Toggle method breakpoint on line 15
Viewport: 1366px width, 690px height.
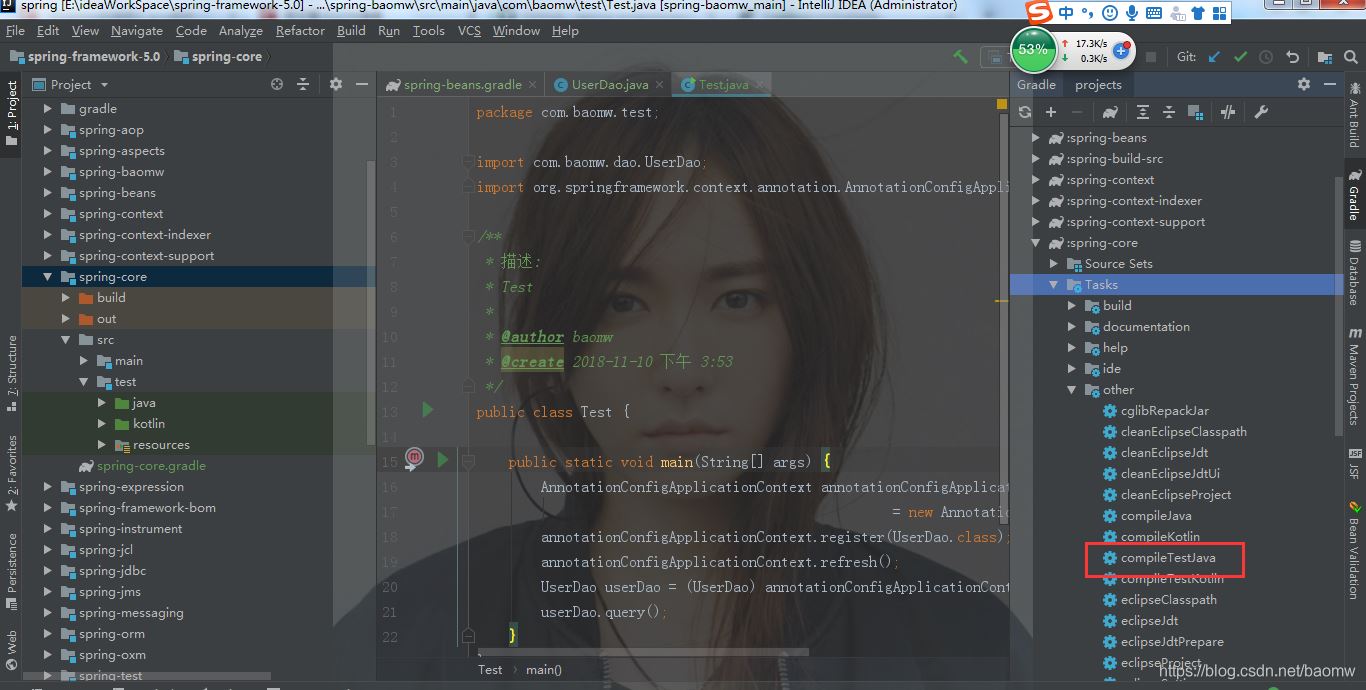tap(414, 458)
